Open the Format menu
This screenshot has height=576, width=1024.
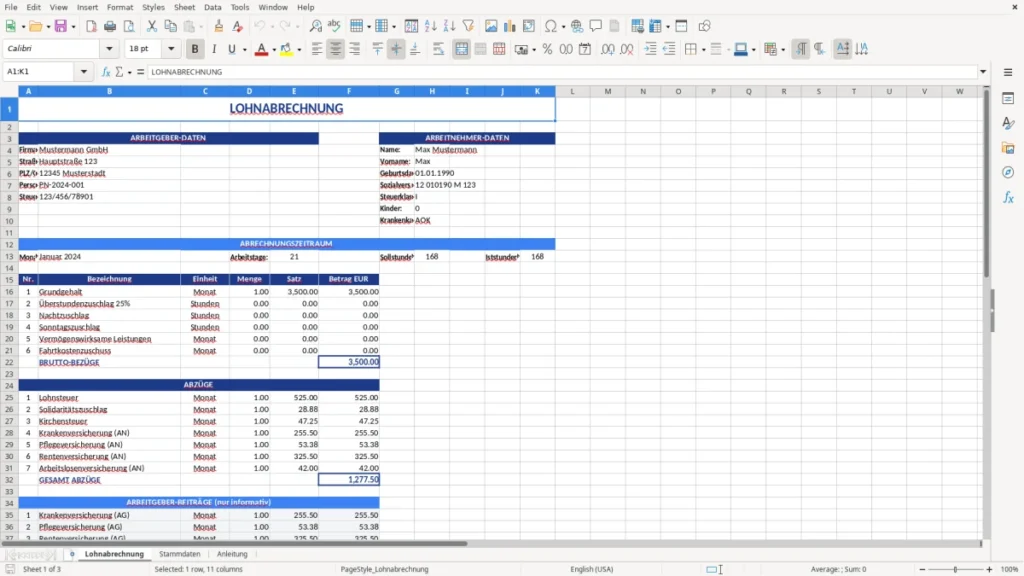coord(120,7)
